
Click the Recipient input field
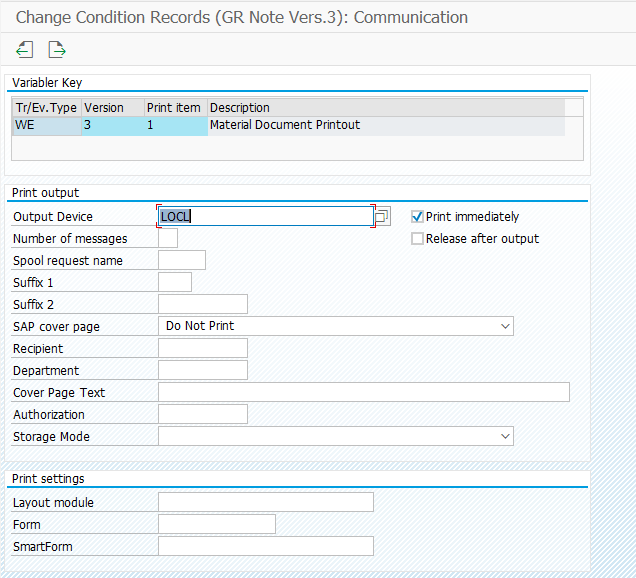click(x=203, y=348)
